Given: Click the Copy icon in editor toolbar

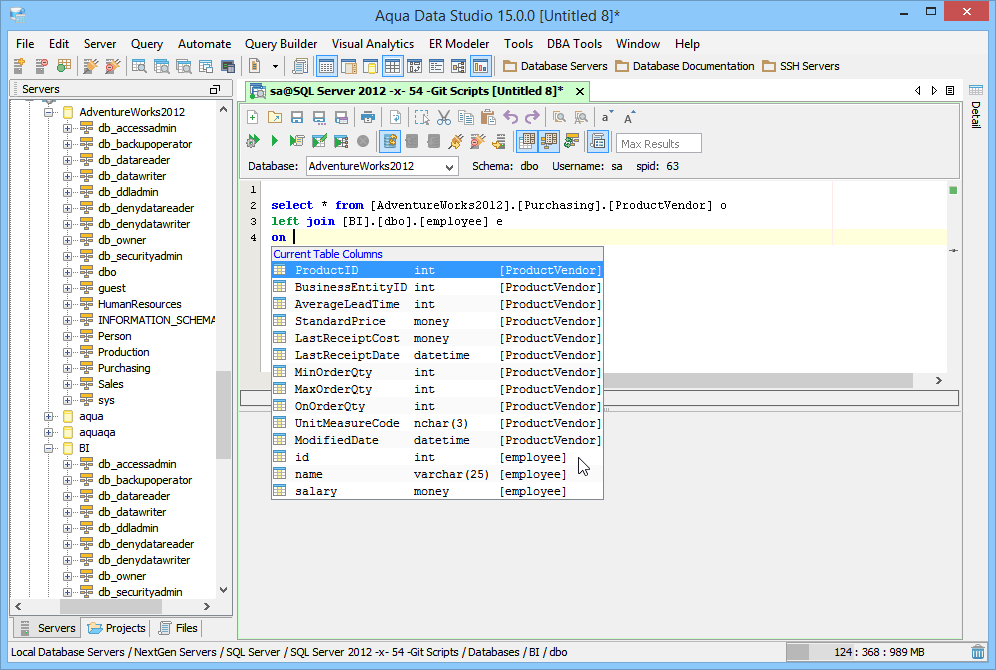Looking at the screenshot, I should [x=466, y=117].
